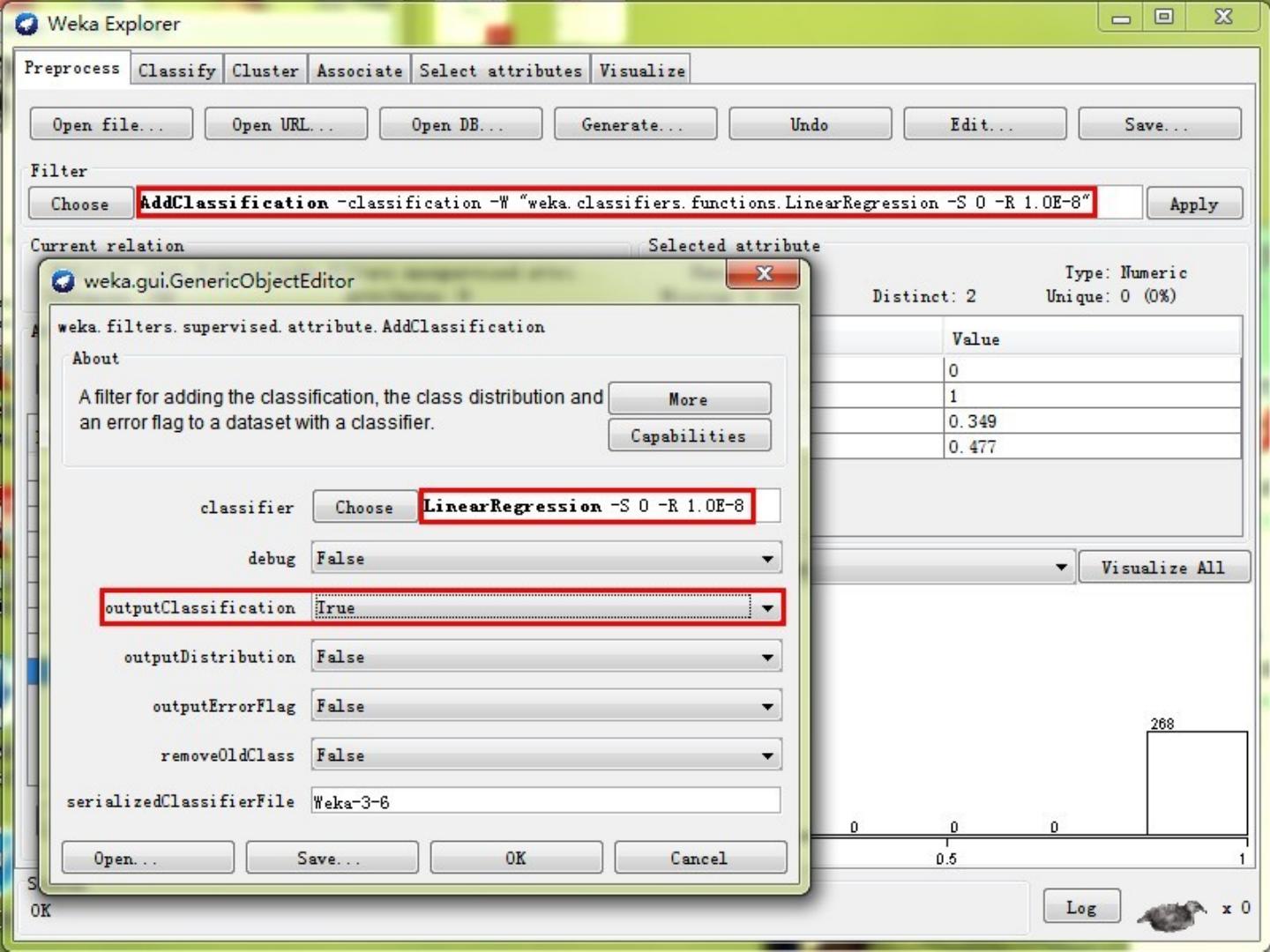This screenshot has height=952, width=1270.
Task: Select the statistic value 0.349
Action: pos(1092,421)
